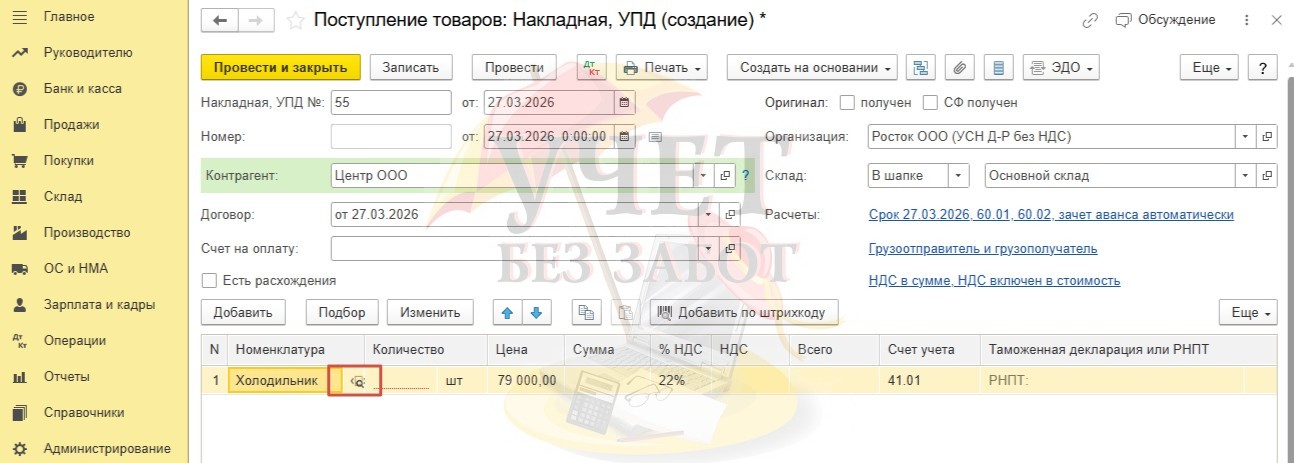Viewport: 1294px width, 463px height.
Task: Enable the Есть расхождения checkbox
Action: (210, 280)
